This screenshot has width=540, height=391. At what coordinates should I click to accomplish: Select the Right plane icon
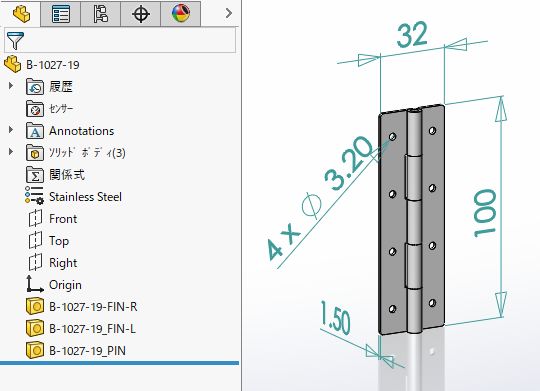35,263
